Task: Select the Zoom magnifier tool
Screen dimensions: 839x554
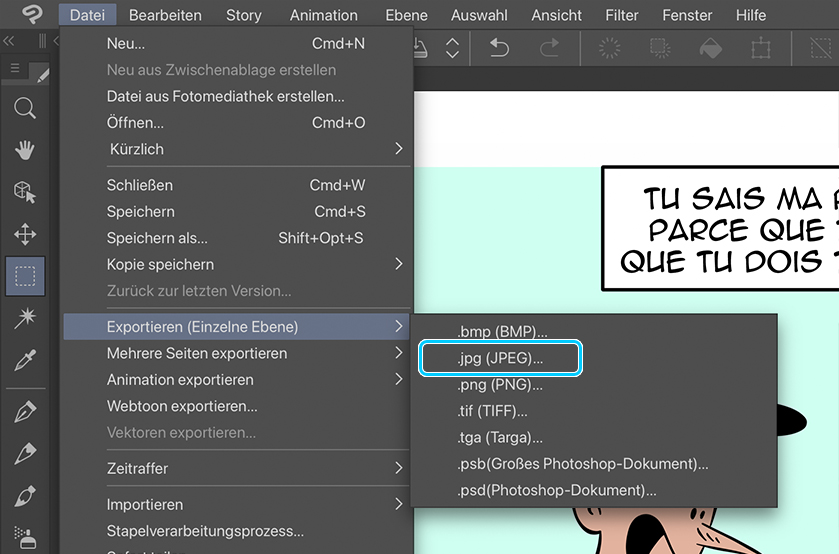Action: click(25, 108)
